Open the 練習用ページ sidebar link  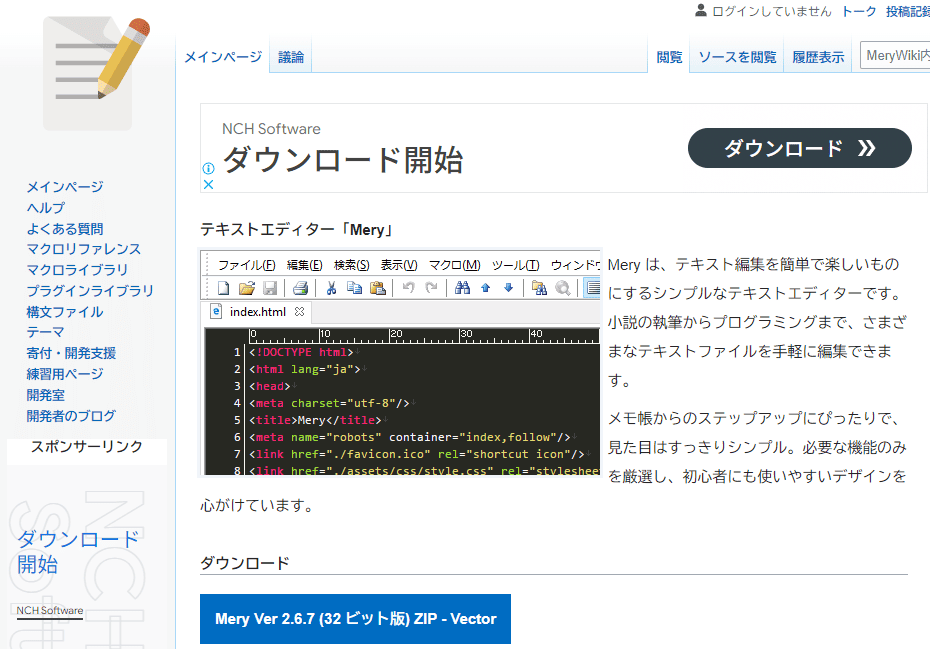[65, 374]
